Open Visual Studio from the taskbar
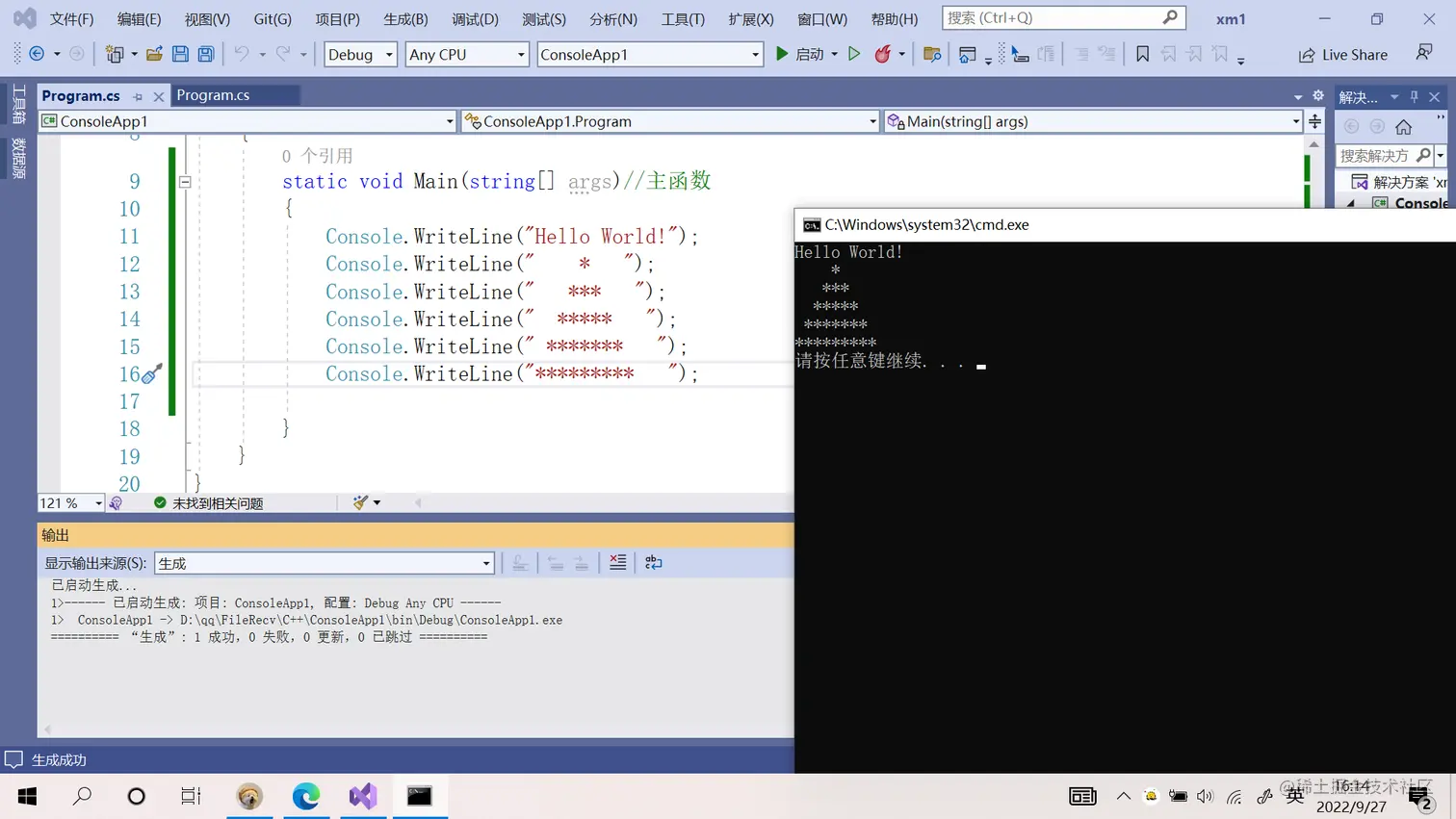1456x819 pixels. pos(363,796)
